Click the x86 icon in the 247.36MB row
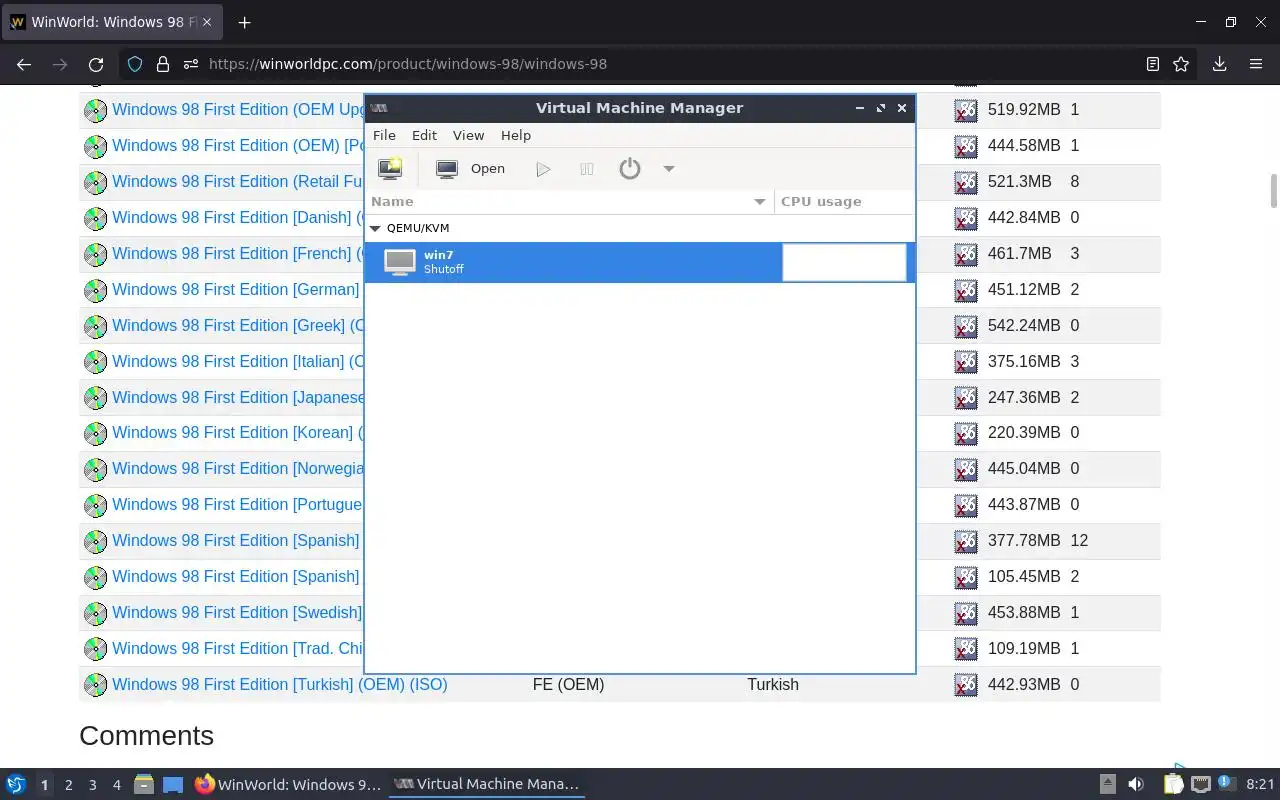 tap(965, 398)
